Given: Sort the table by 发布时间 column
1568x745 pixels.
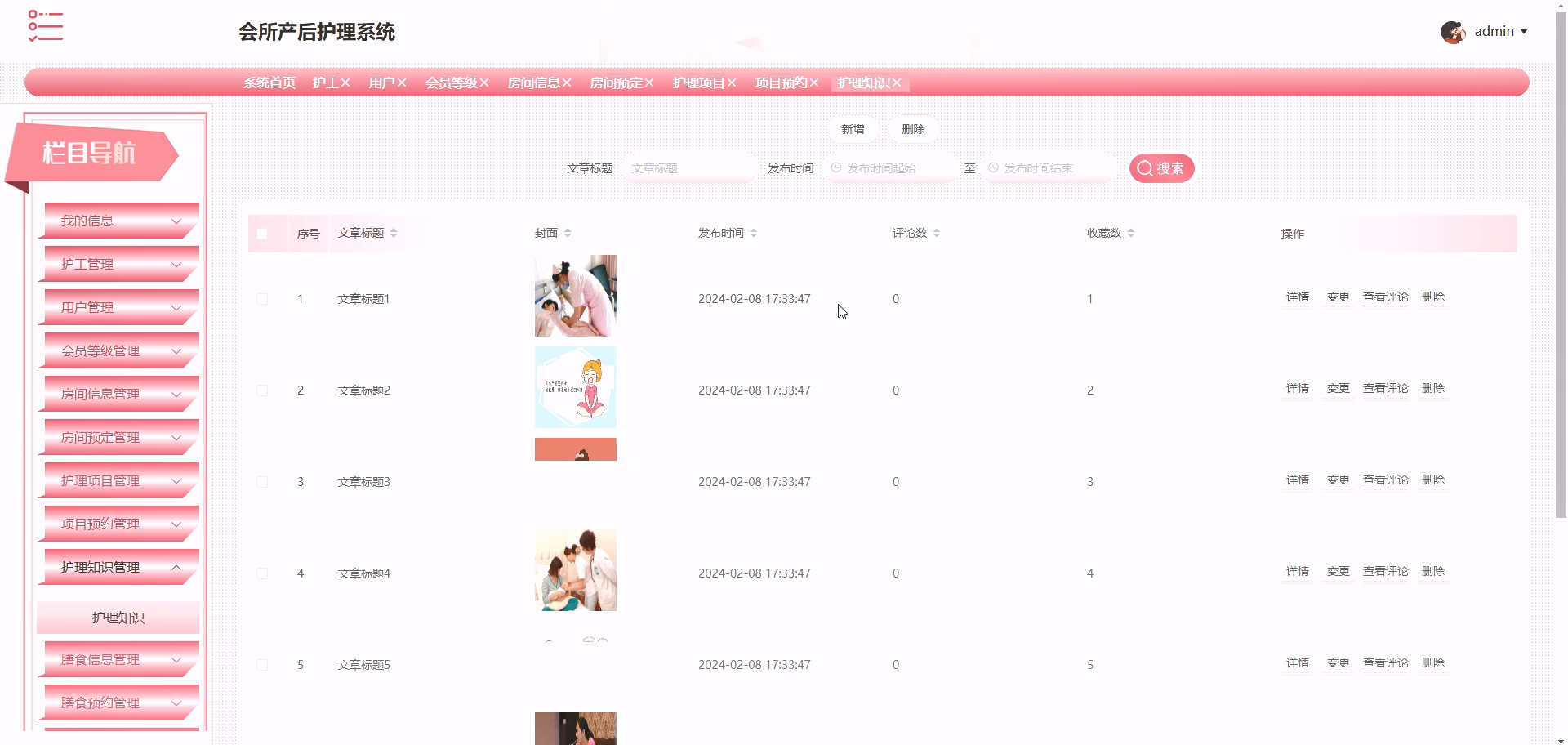Looking at the screenshot, I should coord(753,232).
